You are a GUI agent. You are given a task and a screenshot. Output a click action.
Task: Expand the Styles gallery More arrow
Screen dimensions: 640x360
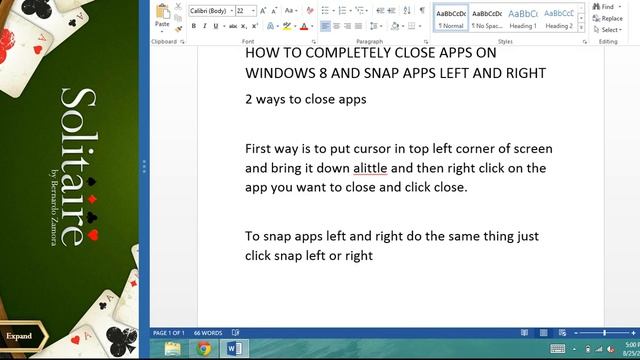click(581, 28)
